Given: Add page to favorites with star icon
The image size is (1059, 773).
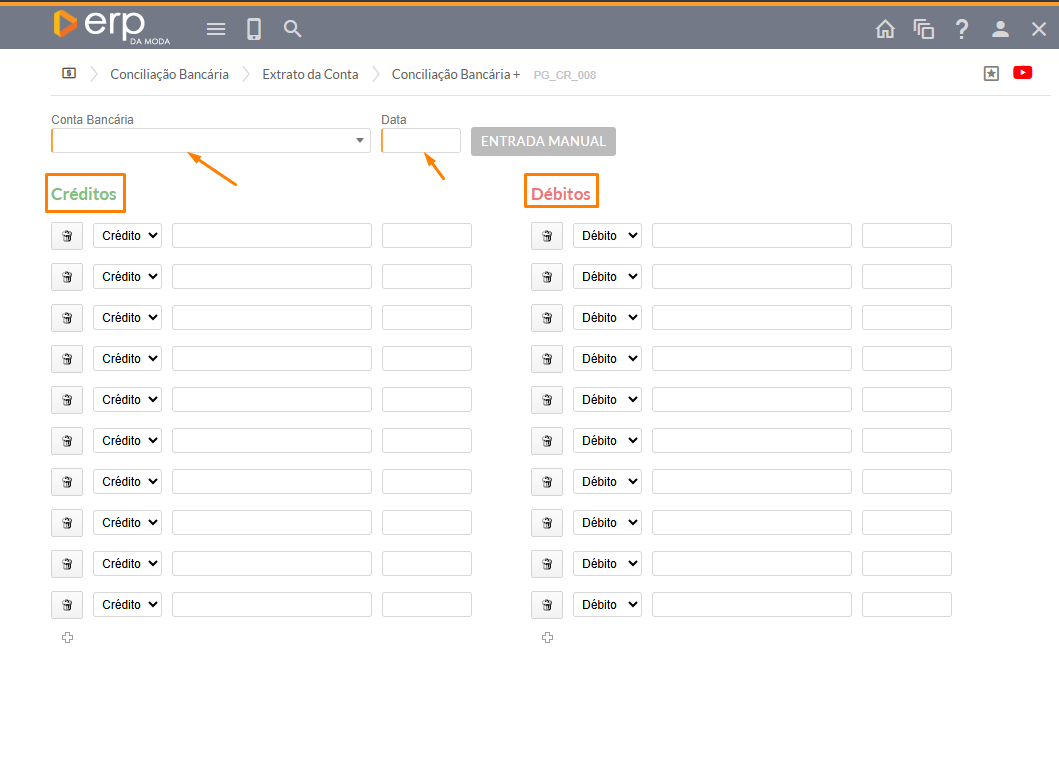Looking at the screenshot, I should pyautogui.click(x=991, y=73).
